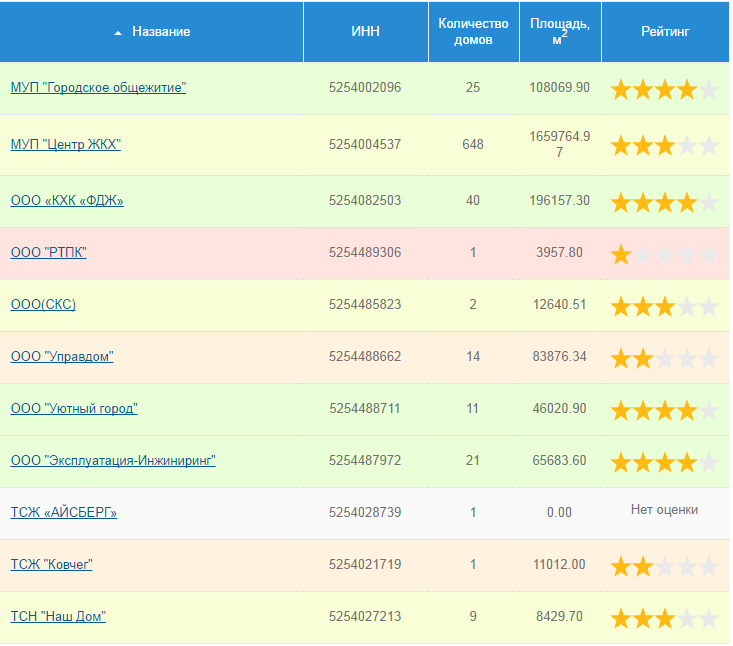This screenshot has height=646, width=733.
Task: Click star rating for ТСЖ "Ковчег"
Action: tap(664, 567)
